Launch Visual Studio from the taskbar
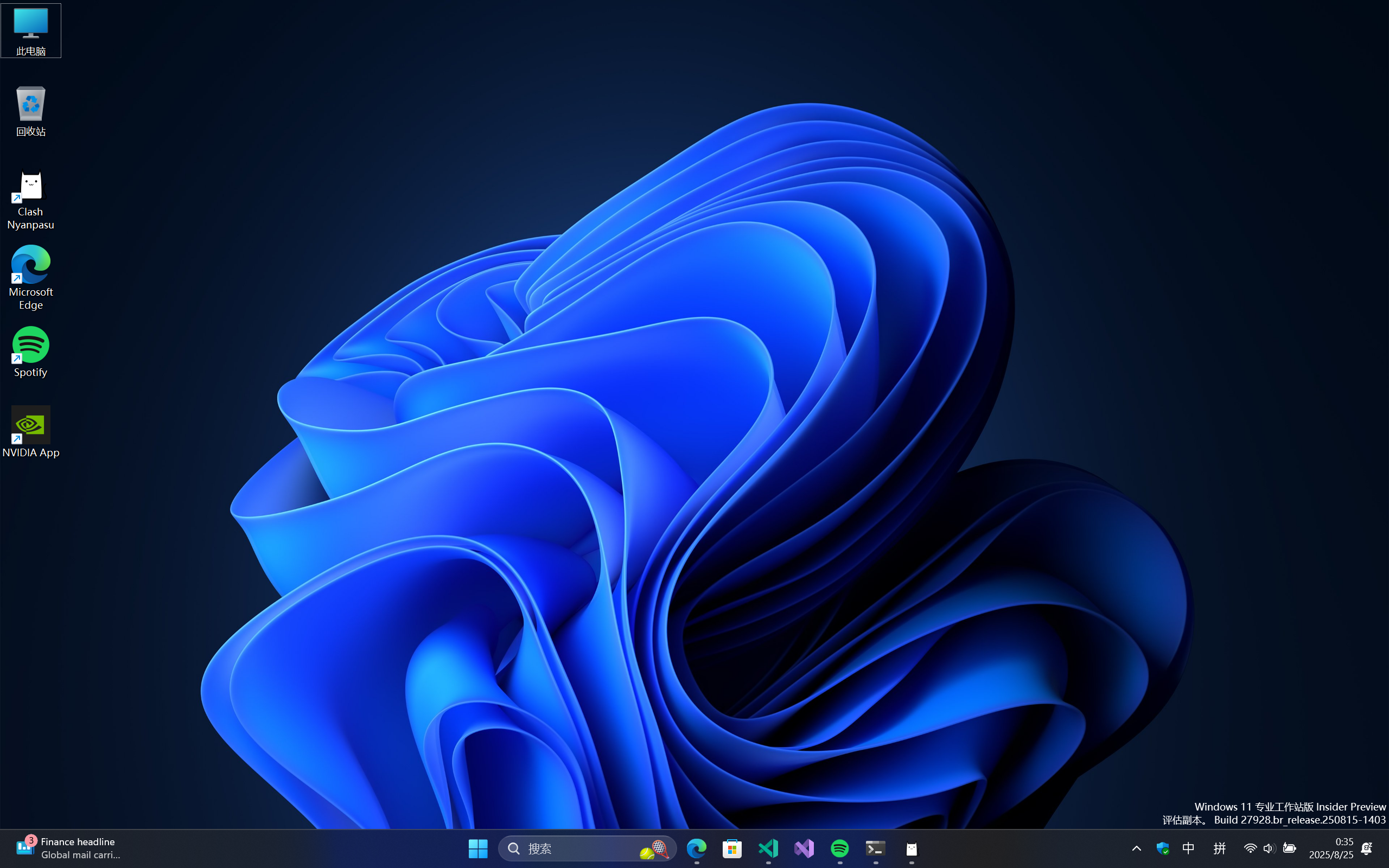1389x868 pixels. [804, 848]
